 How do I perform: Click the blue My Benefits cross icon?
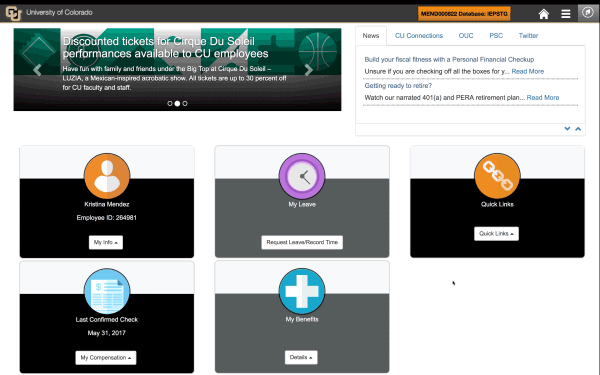302,291
